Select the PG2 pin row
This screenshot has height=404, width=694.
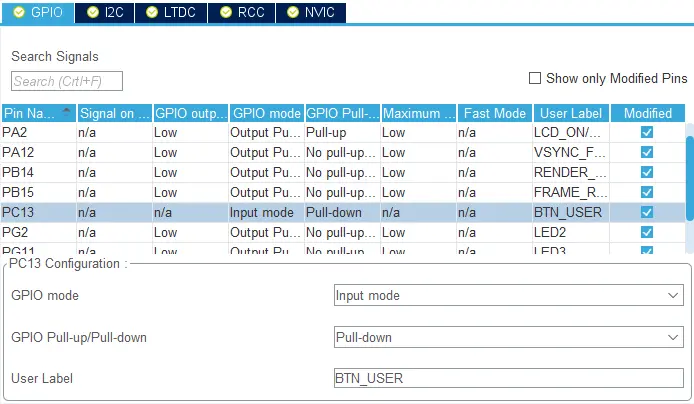[38, 232]
